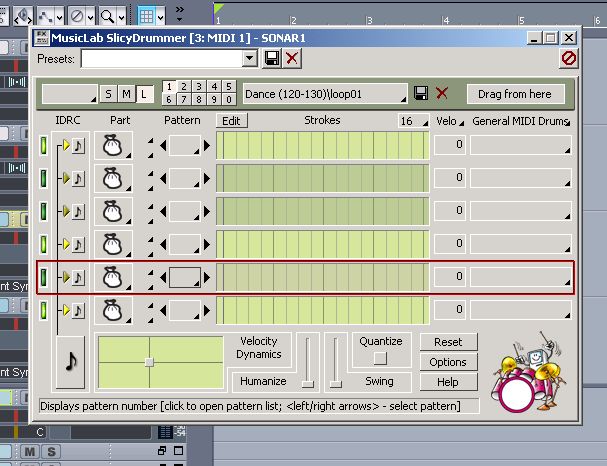This screenshot has height=466, width=607.
Task: Select pattern slot 5
Action: tap(229, 87)
